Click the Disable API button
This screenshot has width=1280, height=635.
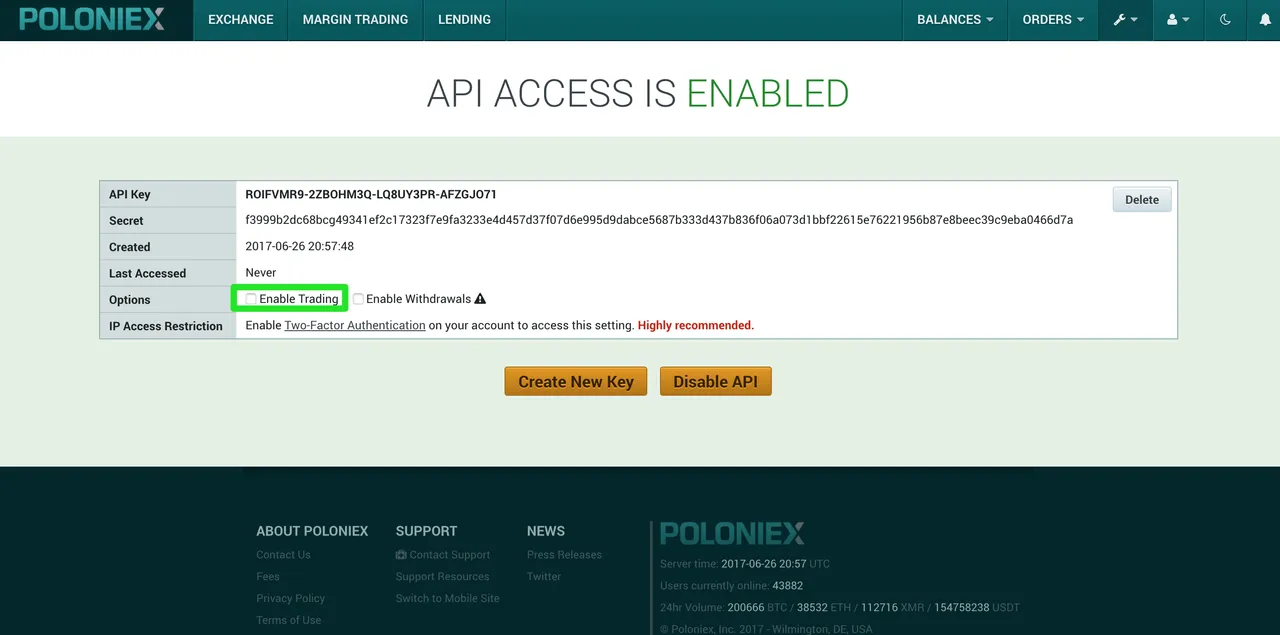pos(716,381)
